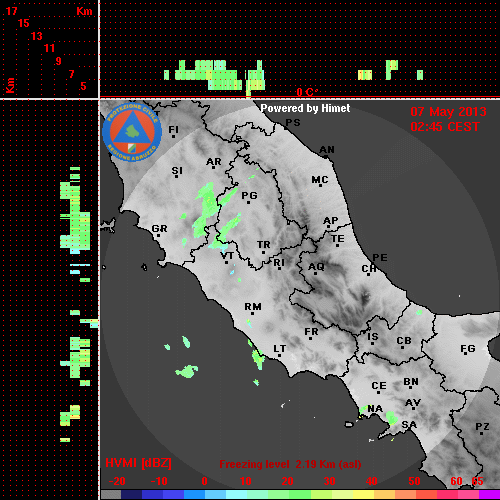This screenshot has width=500, height=500.
Task: Select the NA city label
Action: coord(375,409)
